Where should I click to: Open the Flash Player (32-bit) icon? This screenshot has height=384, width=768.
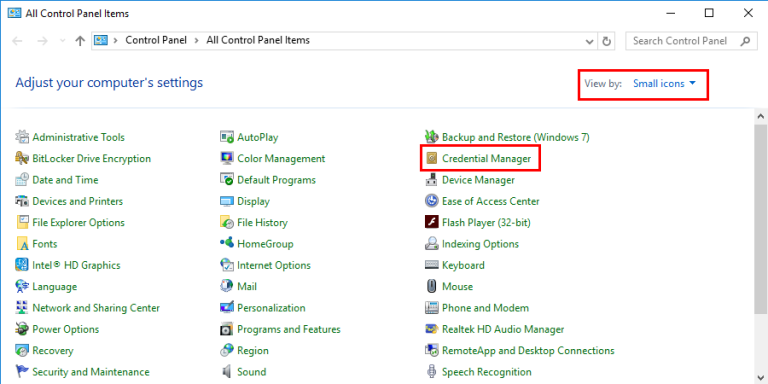tap(432, 222)
